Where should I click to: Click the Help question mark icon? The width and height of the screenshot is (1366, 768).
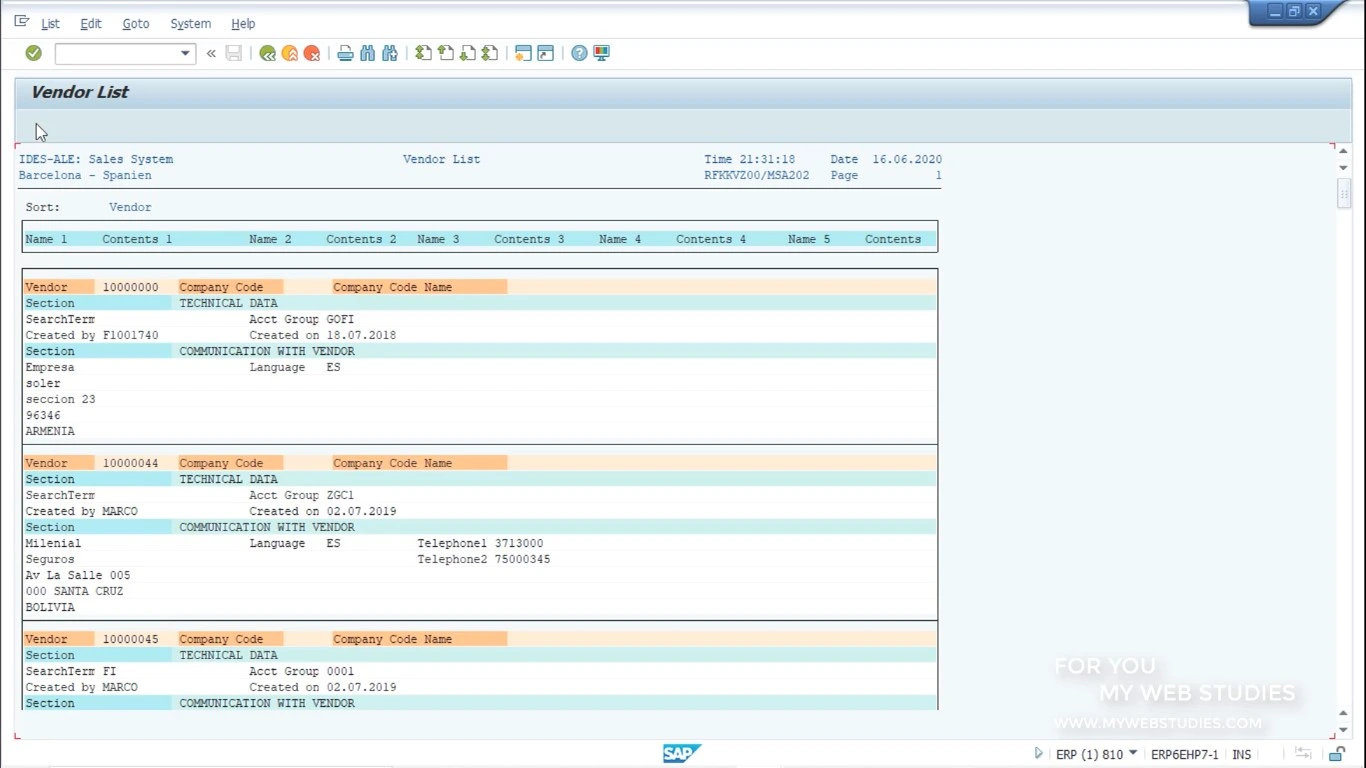(579, 53)
